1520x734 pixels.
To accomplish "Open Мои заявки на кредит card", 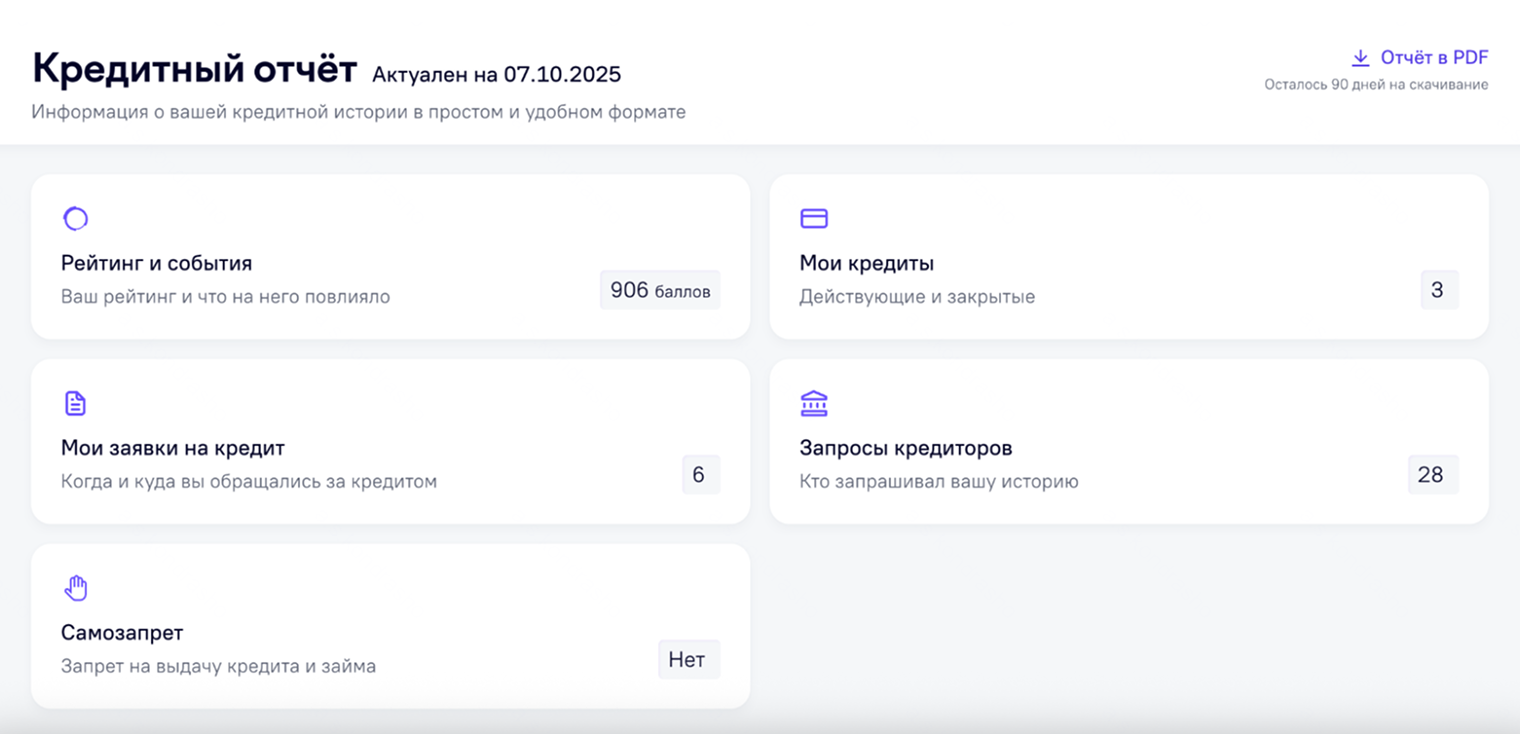I will [x=390, y=440].
